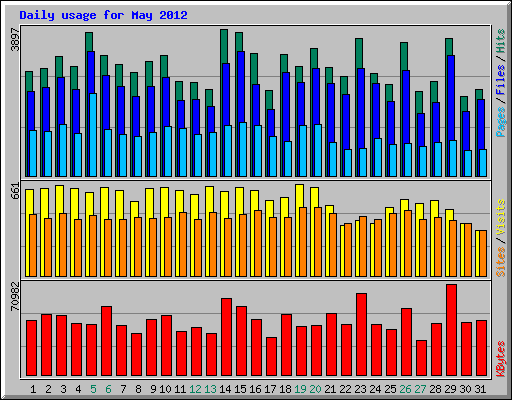Click green weekend day label 13

pyautogui.click(x=210, y=389)
